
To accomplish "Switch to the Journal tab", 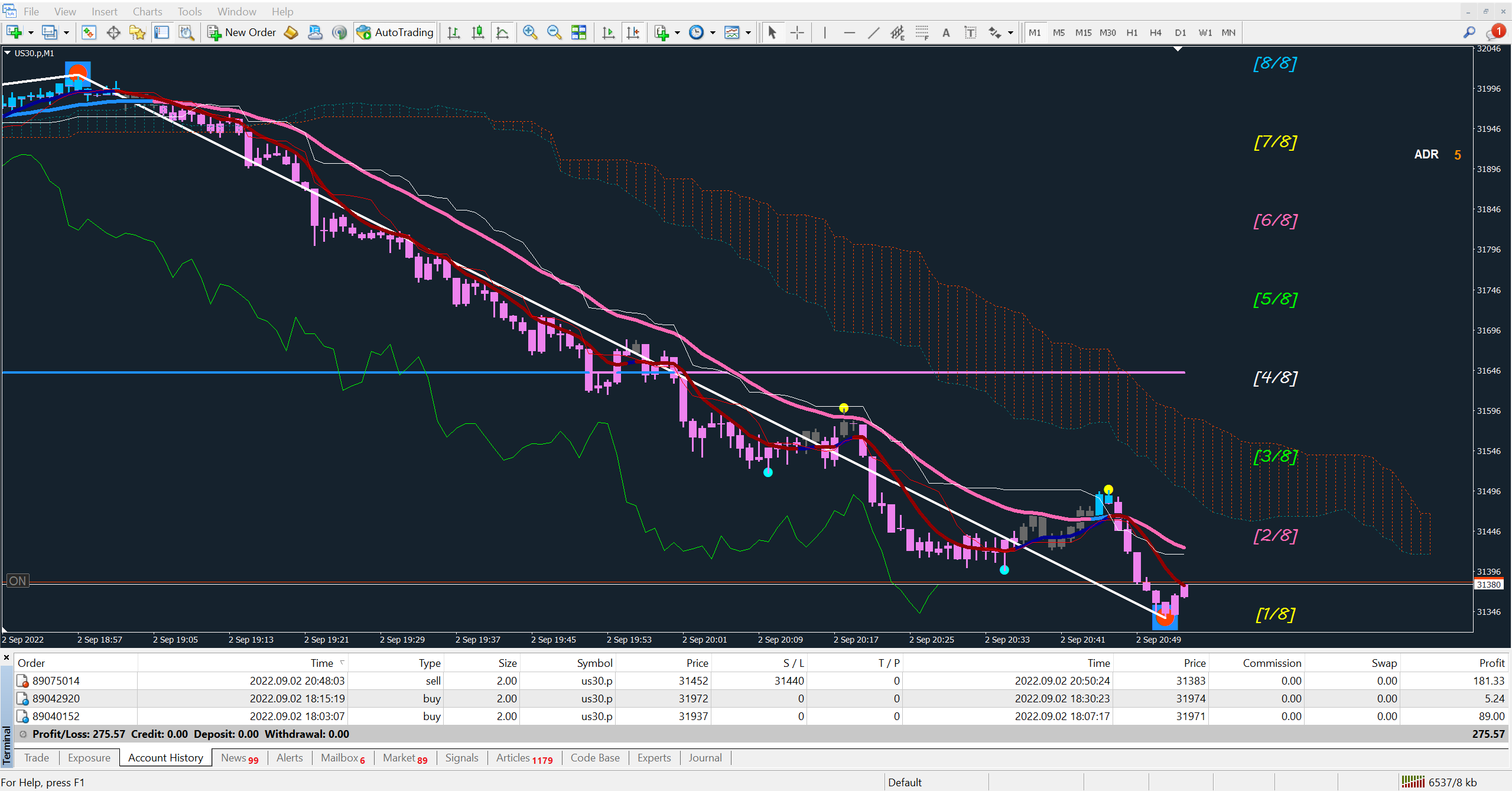I will click(704, 757).
